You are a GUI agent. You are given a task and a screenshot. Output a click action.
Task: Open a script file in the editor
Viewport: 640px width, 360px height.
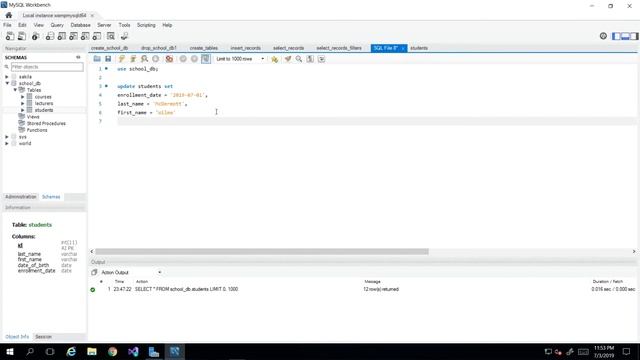[97, 59]
